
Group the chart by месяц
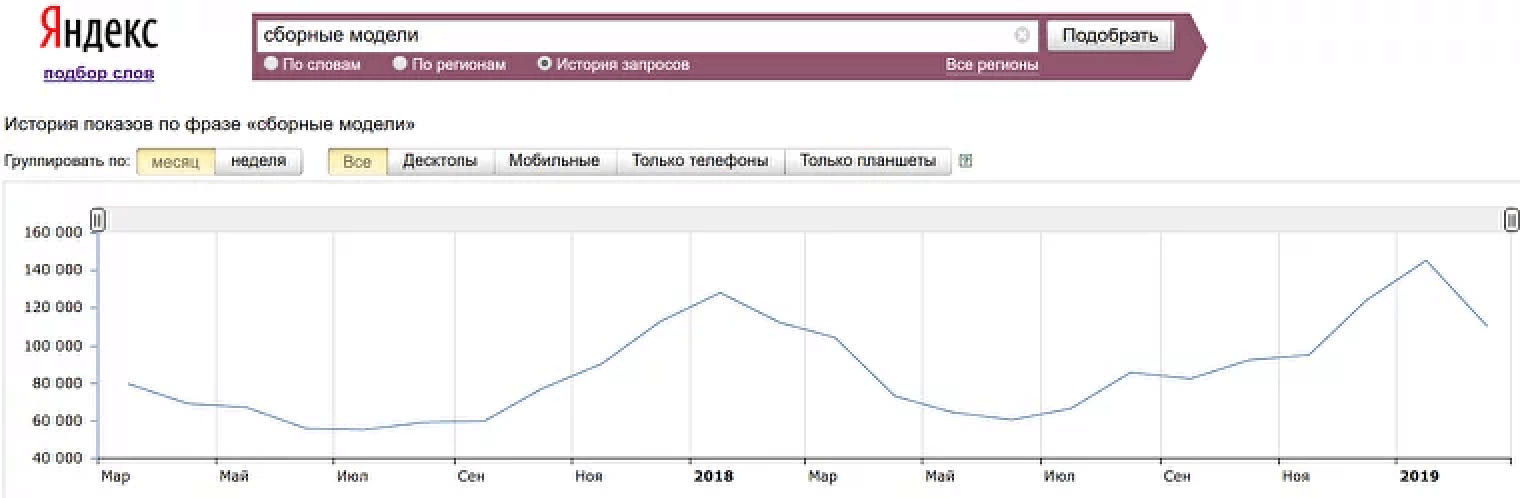point(175,161)
